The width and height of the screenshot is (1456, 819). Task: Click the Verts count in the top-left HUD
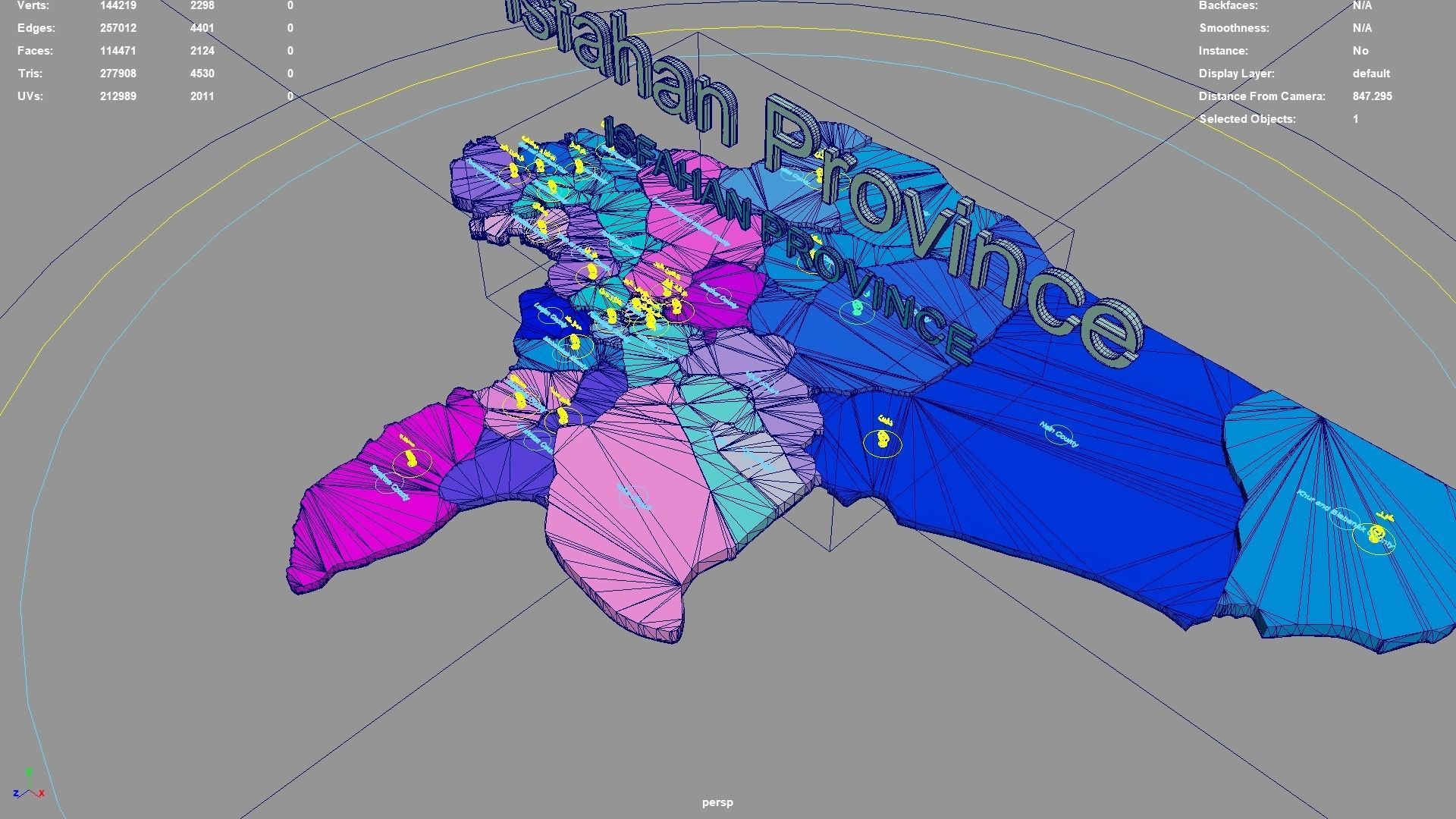118,5
